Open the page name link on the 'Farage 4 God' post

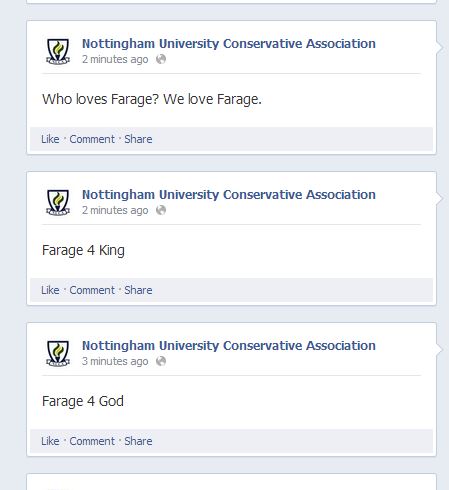pyautogui.click(x=229, y=346)
